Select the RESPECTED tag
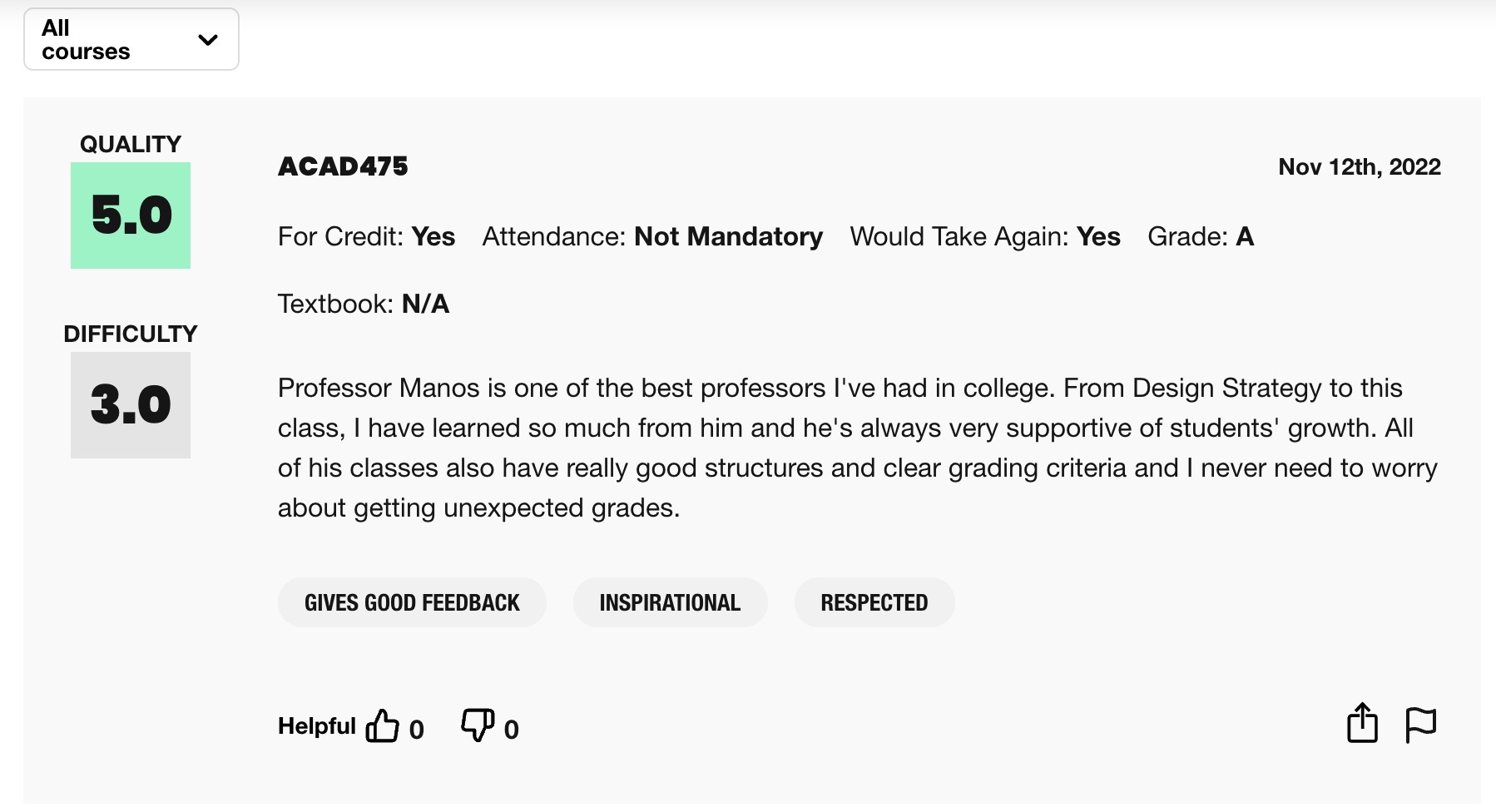Screen dimensions: 1496x812 click(874, 602)
